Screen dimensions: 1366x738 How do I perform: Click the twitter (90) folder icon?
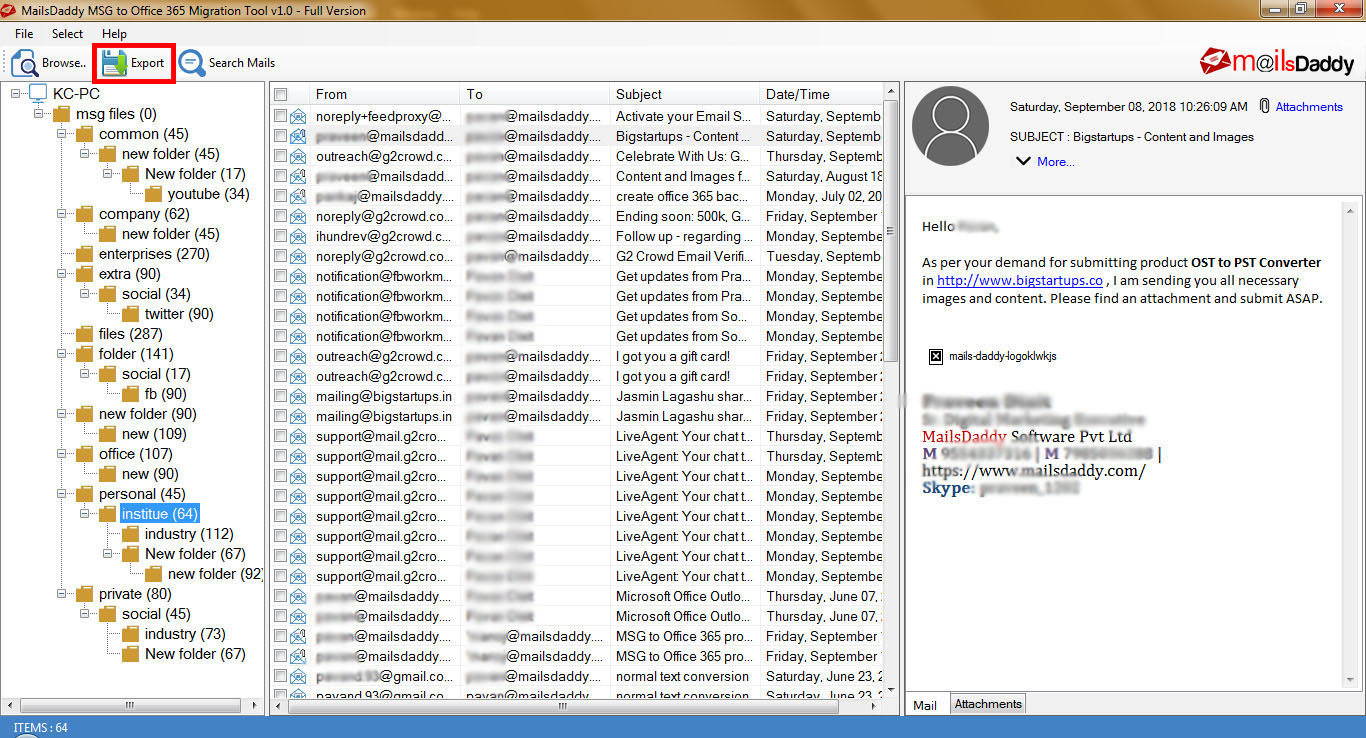pyautogui.click(x=131, y=314)
